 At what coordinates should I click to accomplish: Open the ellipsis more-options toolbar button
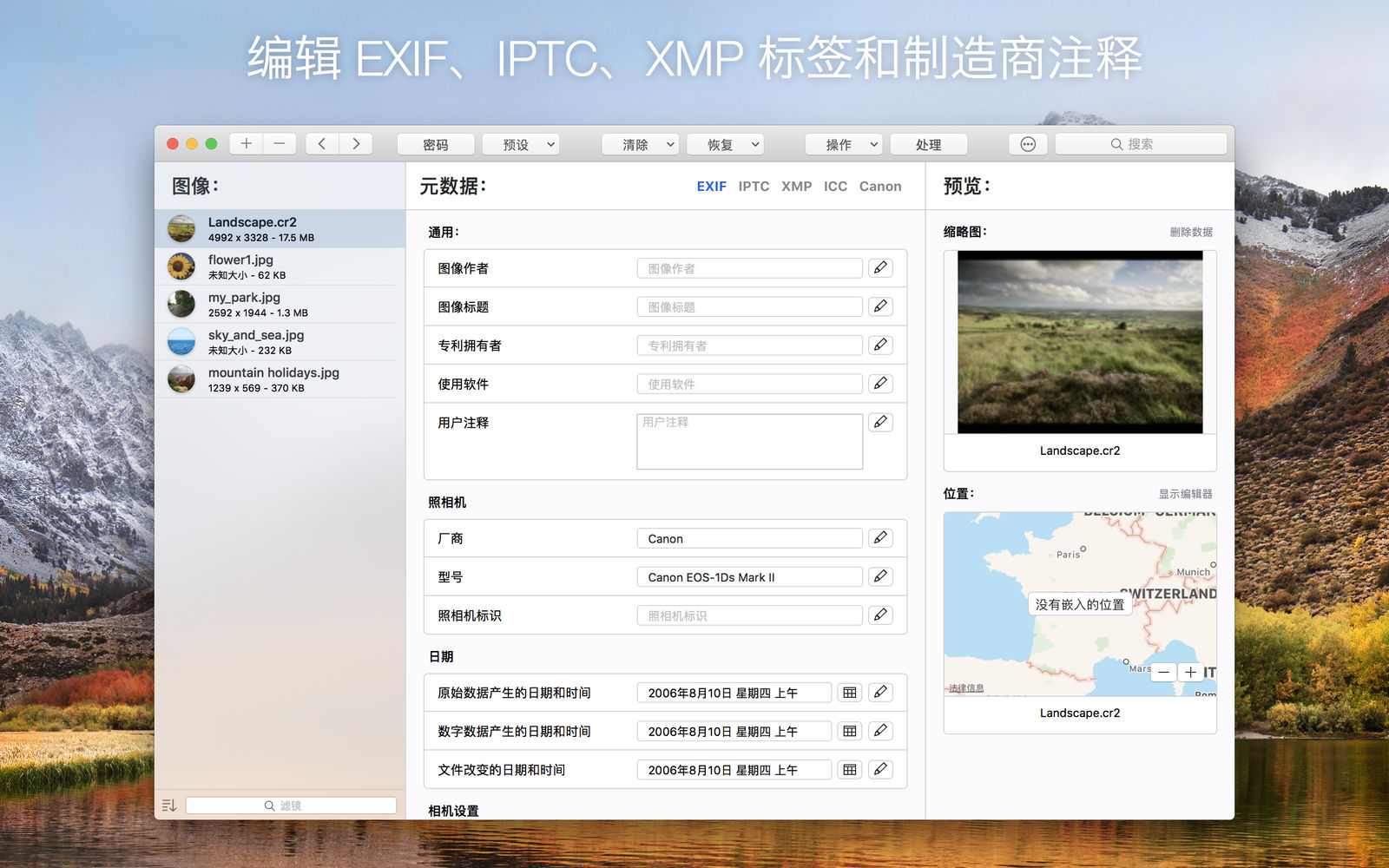tap(1028, 144)
